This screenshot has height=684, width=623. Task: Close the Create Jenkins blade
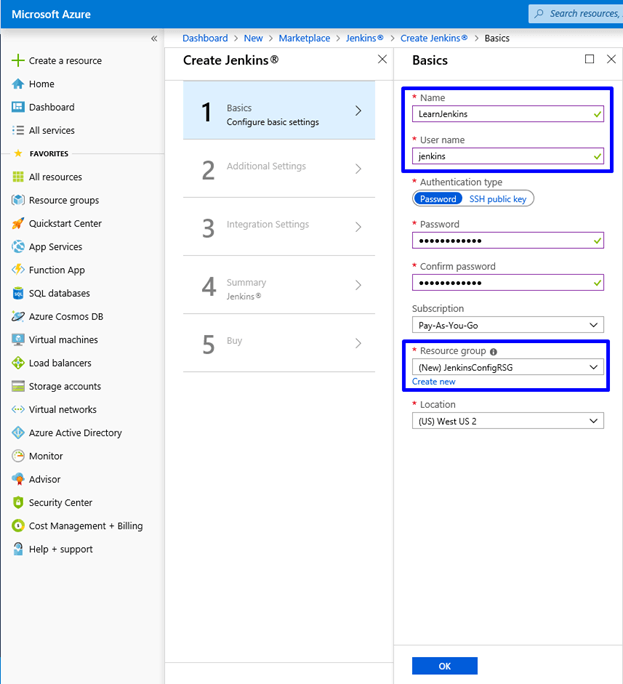coord(382,59)
